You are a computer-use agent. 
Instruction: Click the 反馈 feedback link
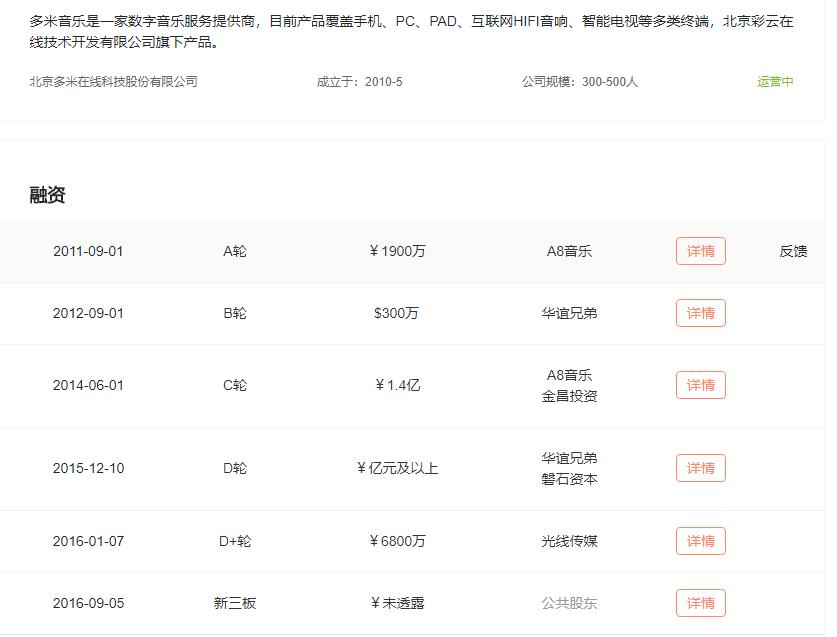pos(796,251)
